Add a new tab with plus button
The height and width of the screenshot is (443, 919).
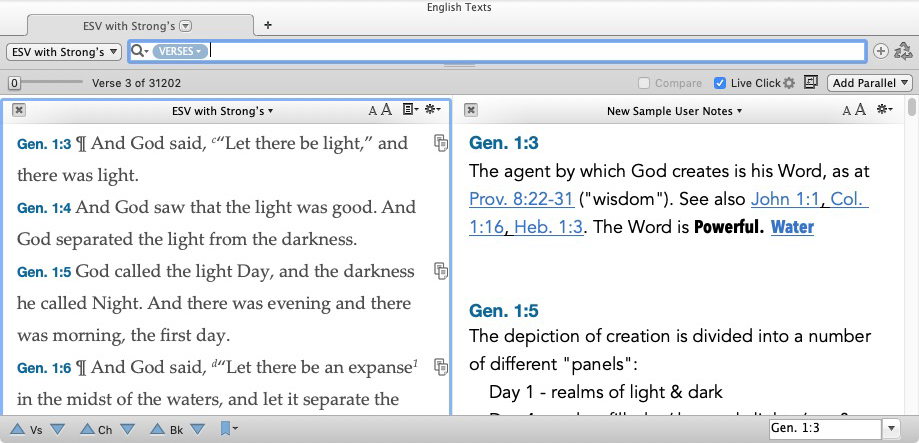pyautogui.click(x=267, y=25)
